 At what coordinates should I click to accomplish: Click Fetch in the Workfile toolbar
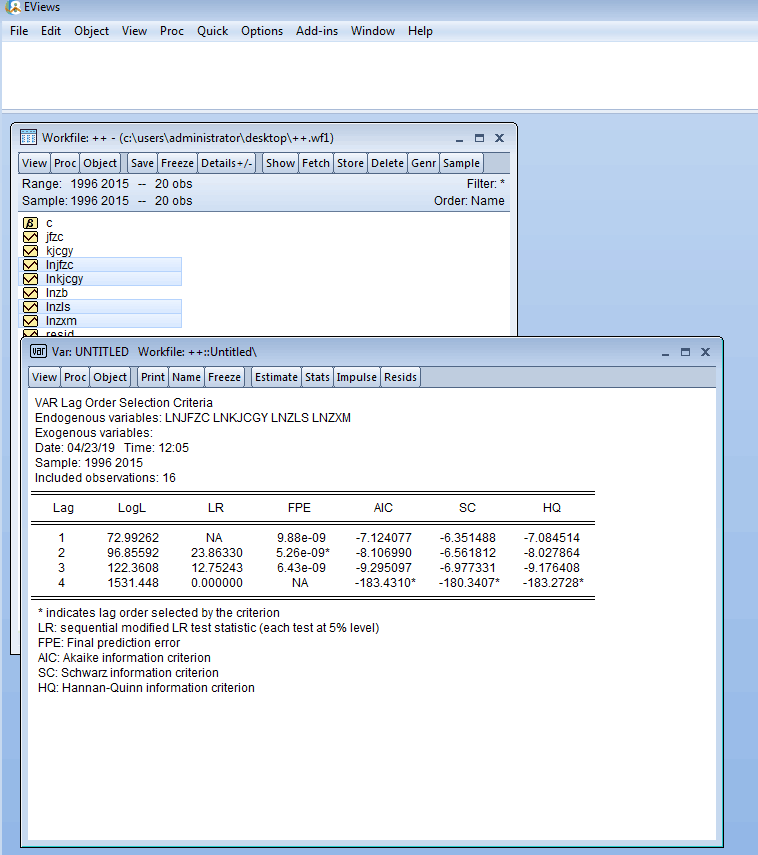click(316, 163)
